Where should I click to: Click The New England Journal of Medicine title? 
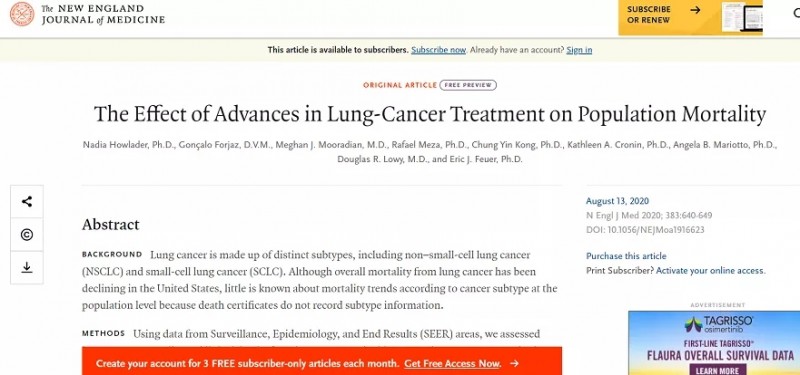click(x=103, y=14)
